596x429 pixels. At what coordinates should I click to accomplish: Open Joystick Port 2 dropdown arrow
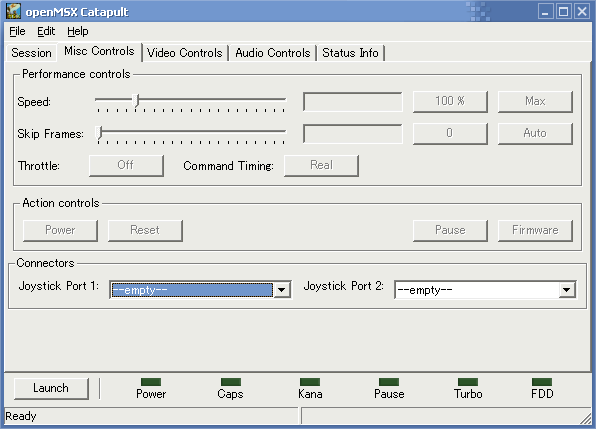(x=567, y=290)
